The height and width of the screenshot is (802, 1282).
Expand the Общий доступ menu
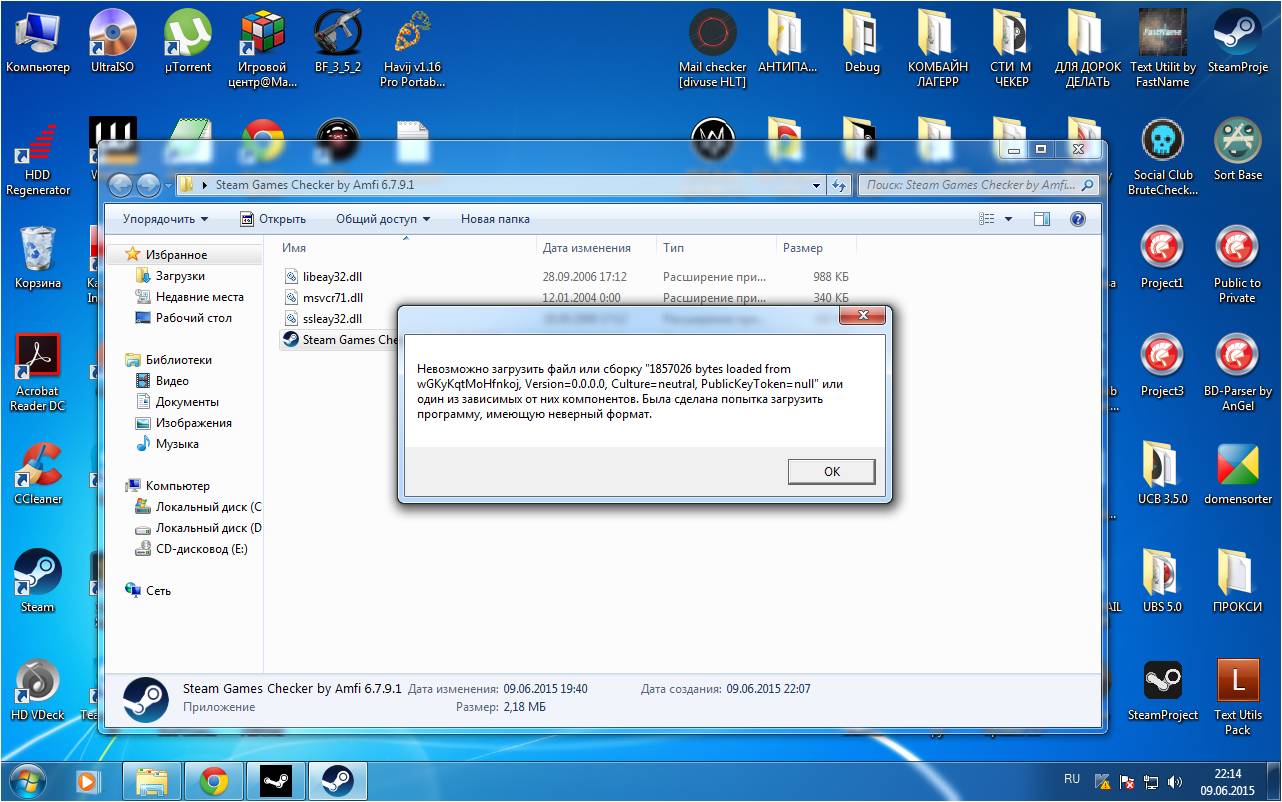point(383,219)
